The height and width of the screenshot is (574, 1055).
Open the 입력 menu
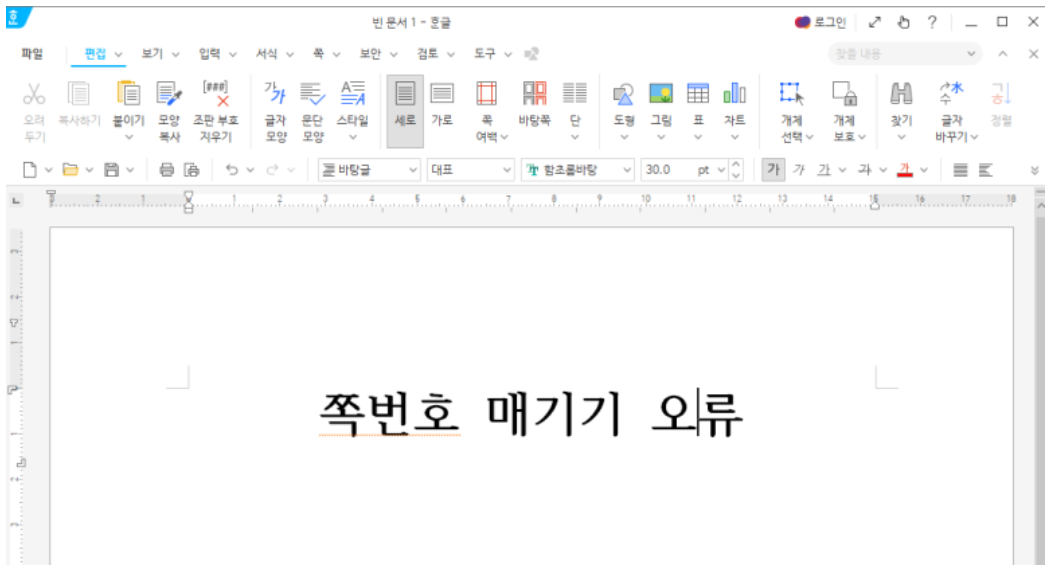click(210, 54)
